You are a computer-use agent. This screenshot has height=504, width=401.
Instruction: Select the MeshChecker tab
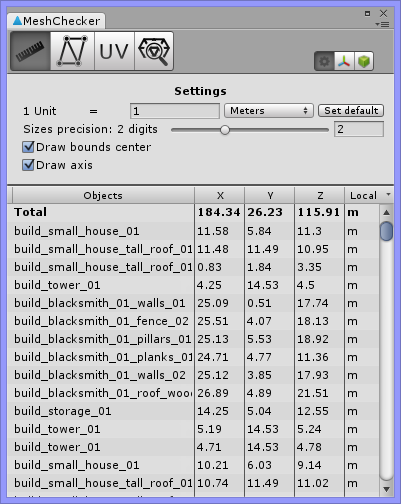point(56,21)
